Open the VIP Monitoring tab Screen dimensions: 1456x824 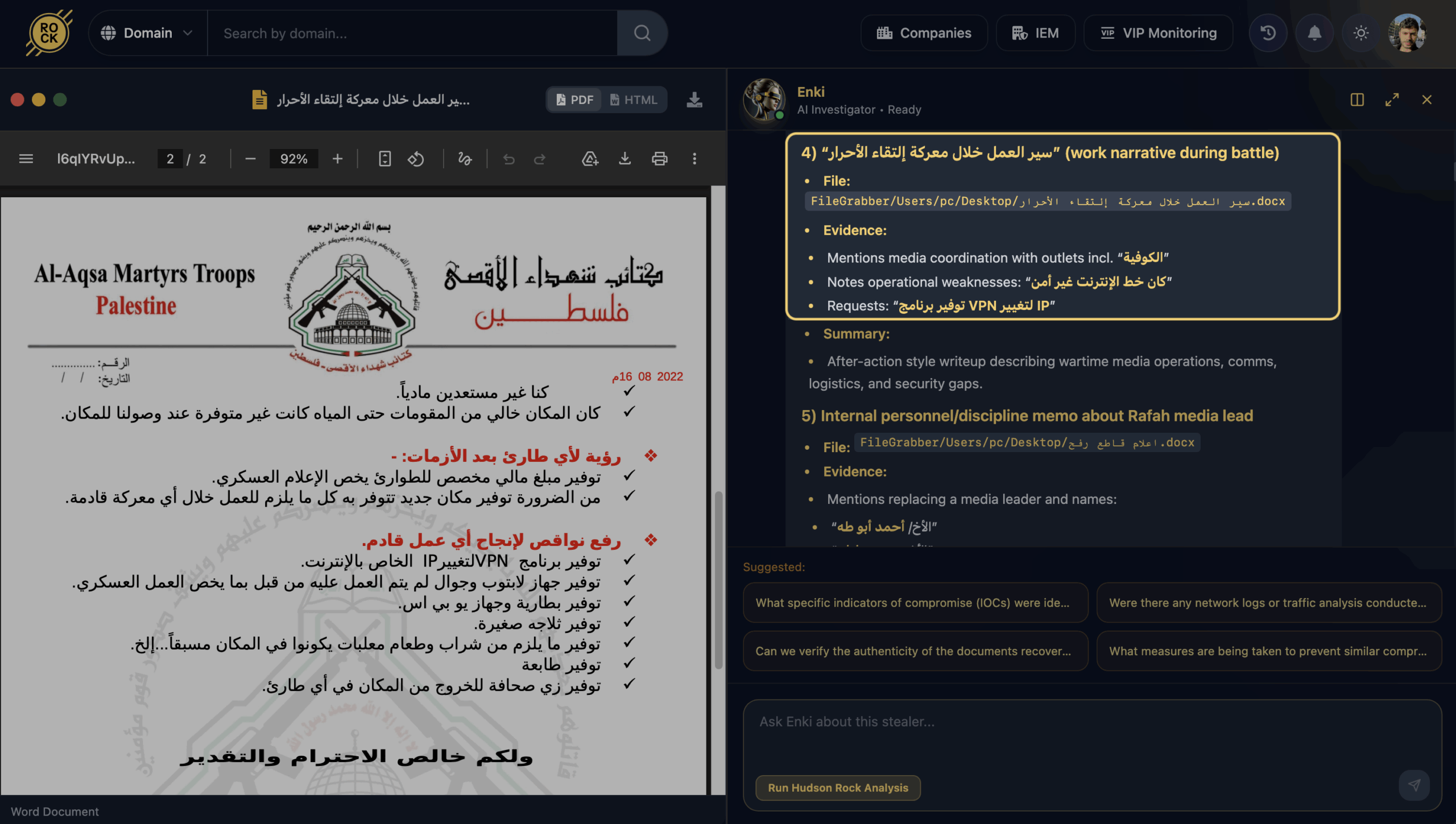(1159, 33)
